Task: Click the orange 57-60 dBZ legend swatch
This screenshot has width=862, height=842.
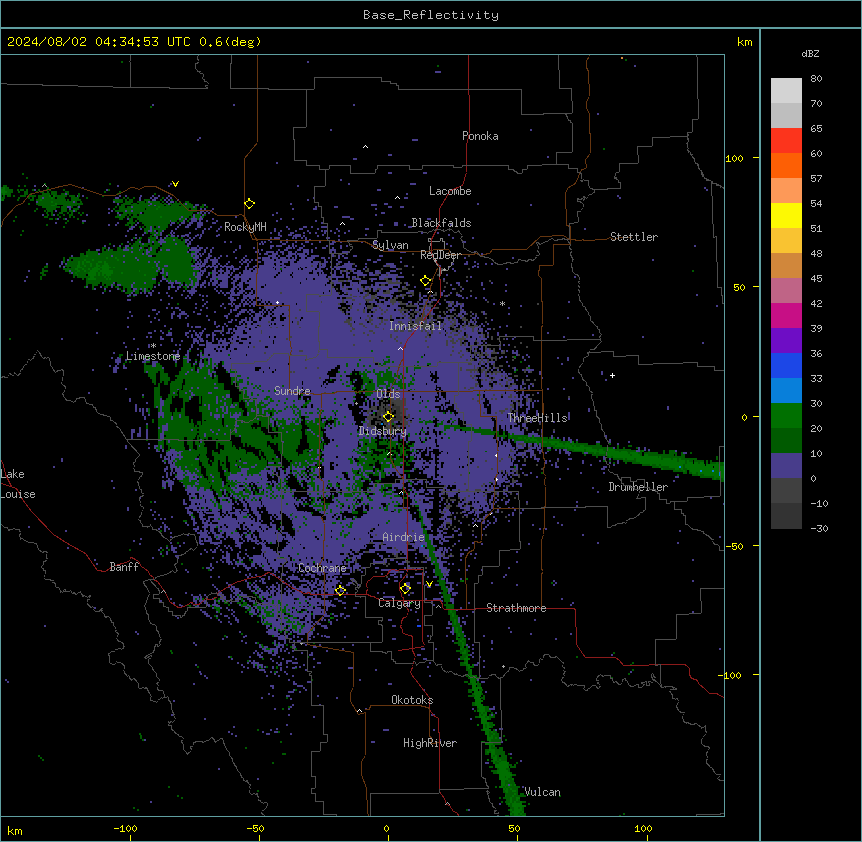Action: click(786, 165)
